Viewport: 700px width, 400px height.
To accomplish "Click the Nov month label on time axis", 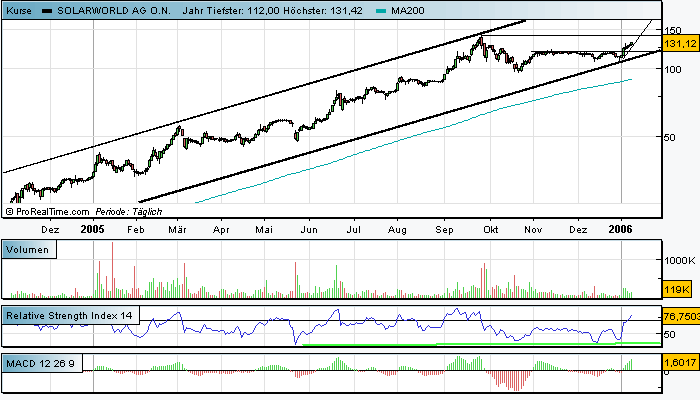I will pyautogui.click(x=533, y=229).
